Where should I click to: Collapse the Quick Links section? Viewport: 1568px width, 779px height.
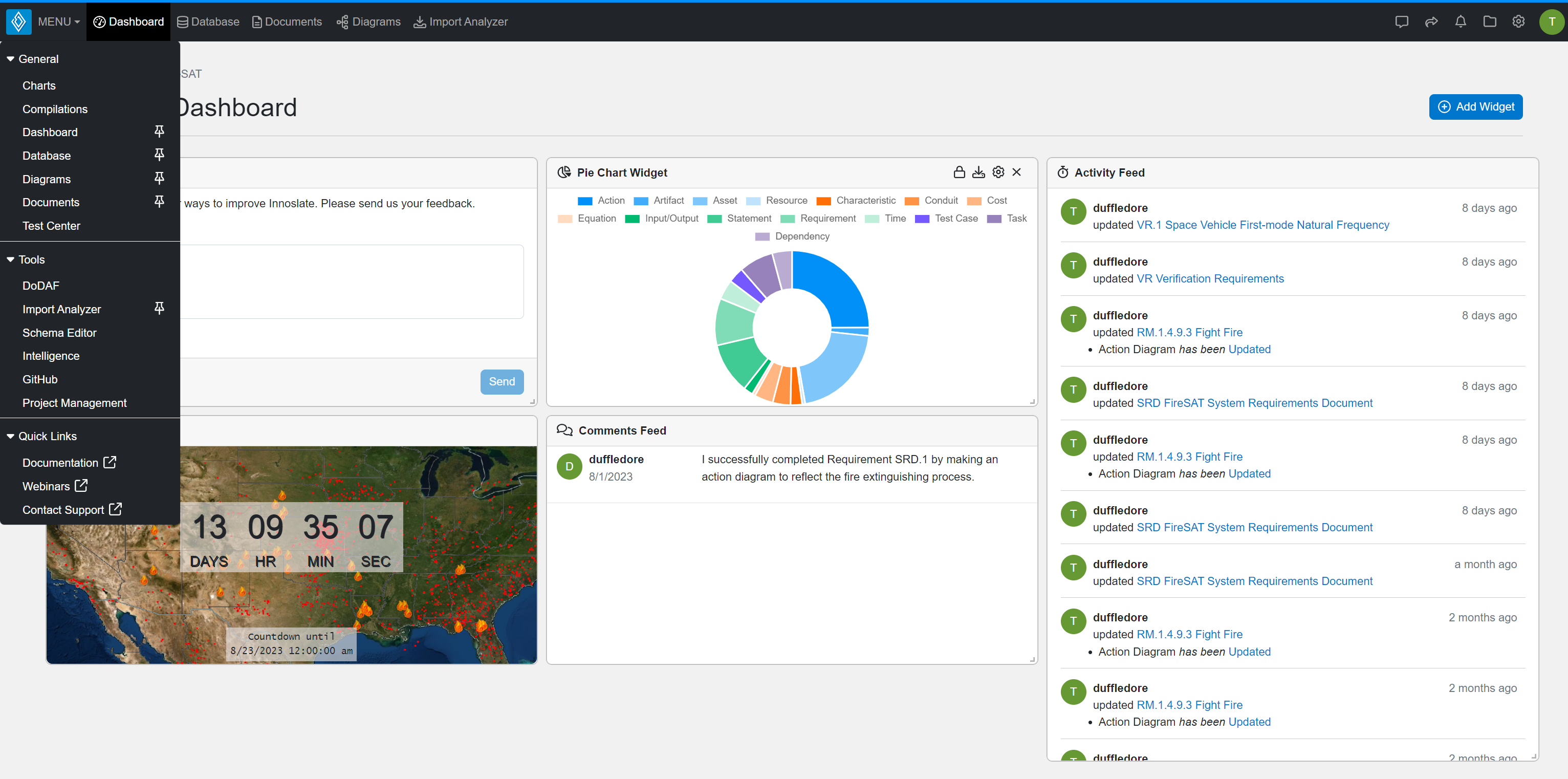10,436
